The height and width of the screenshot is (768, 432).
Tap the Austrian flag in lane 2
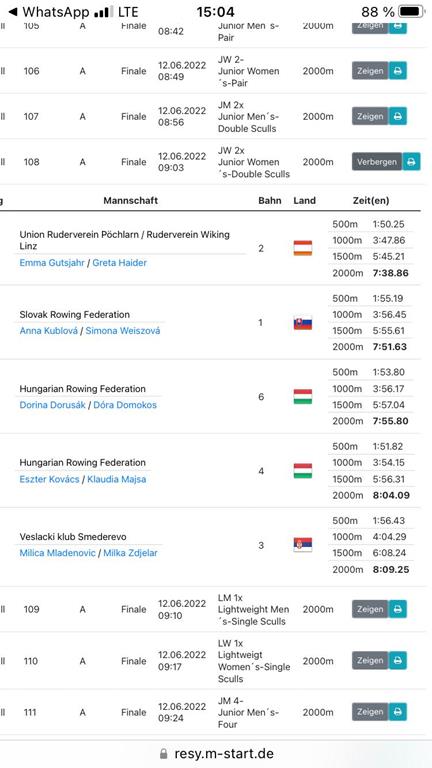[303, 248]
